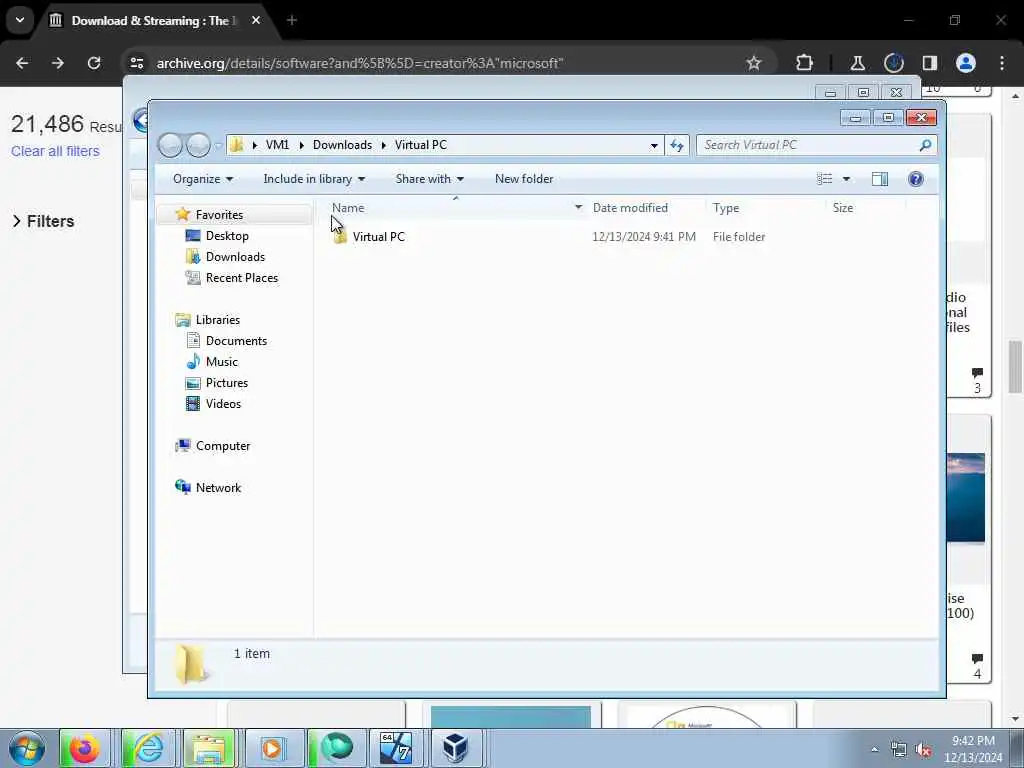
Task: Open Music library
Action: (221, 362)
